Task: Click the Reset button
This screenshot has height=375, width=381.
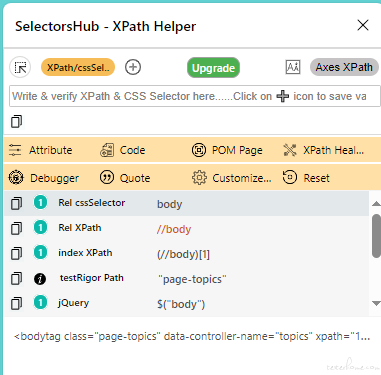Action: (306, 178)
